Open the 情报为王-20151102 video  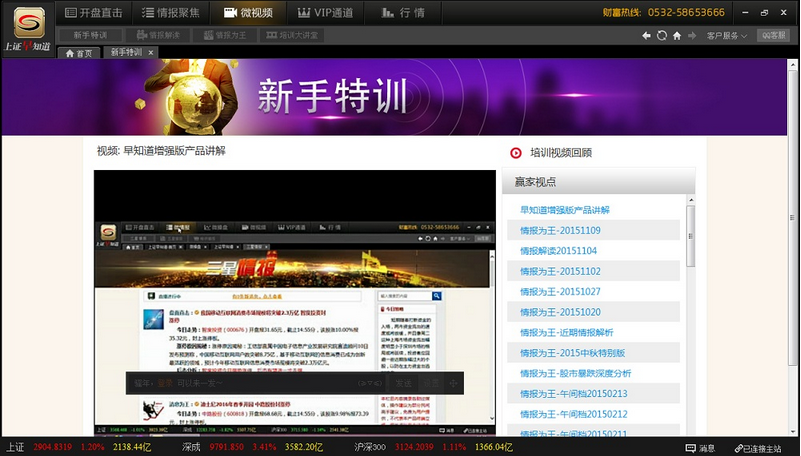point(560,271)
